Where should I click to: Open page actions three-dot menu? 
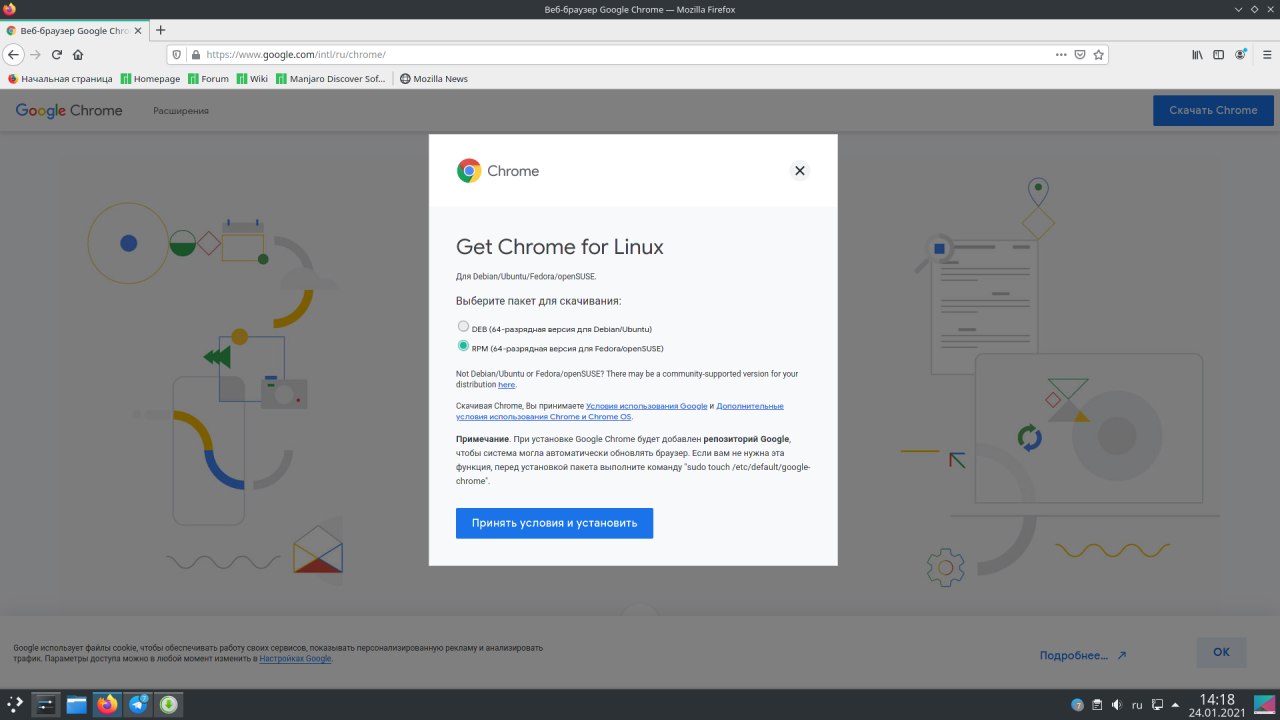coord(1061,55)
